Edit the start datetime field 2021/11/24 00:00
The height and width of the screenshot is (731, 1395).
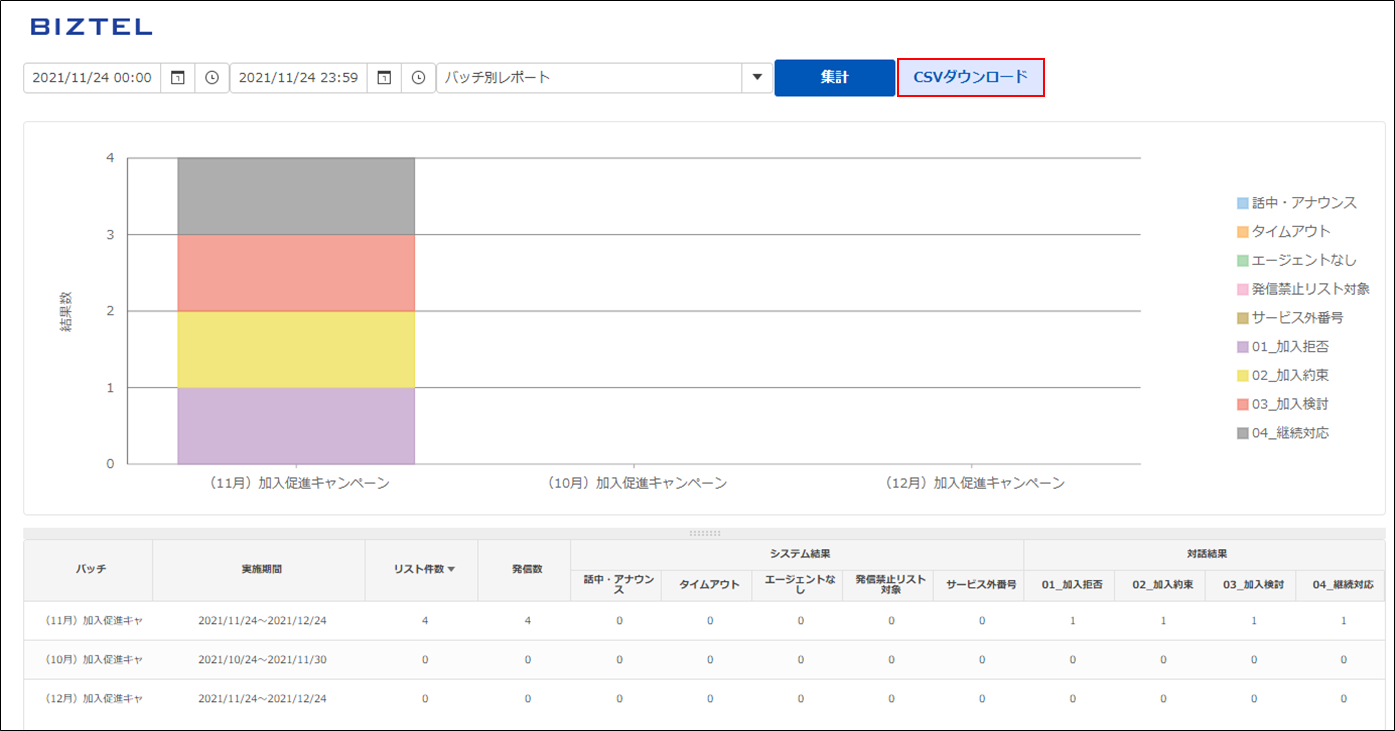[92, 78]
